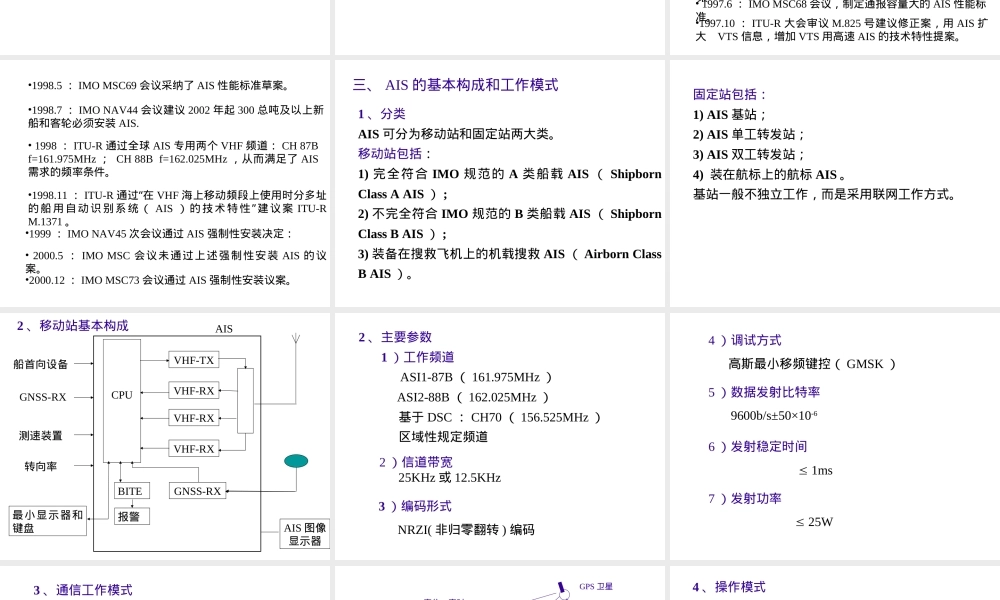Click the 1）工作频道 heading
This screenshot has height=600, width=1000.
[x=418, y=357]
